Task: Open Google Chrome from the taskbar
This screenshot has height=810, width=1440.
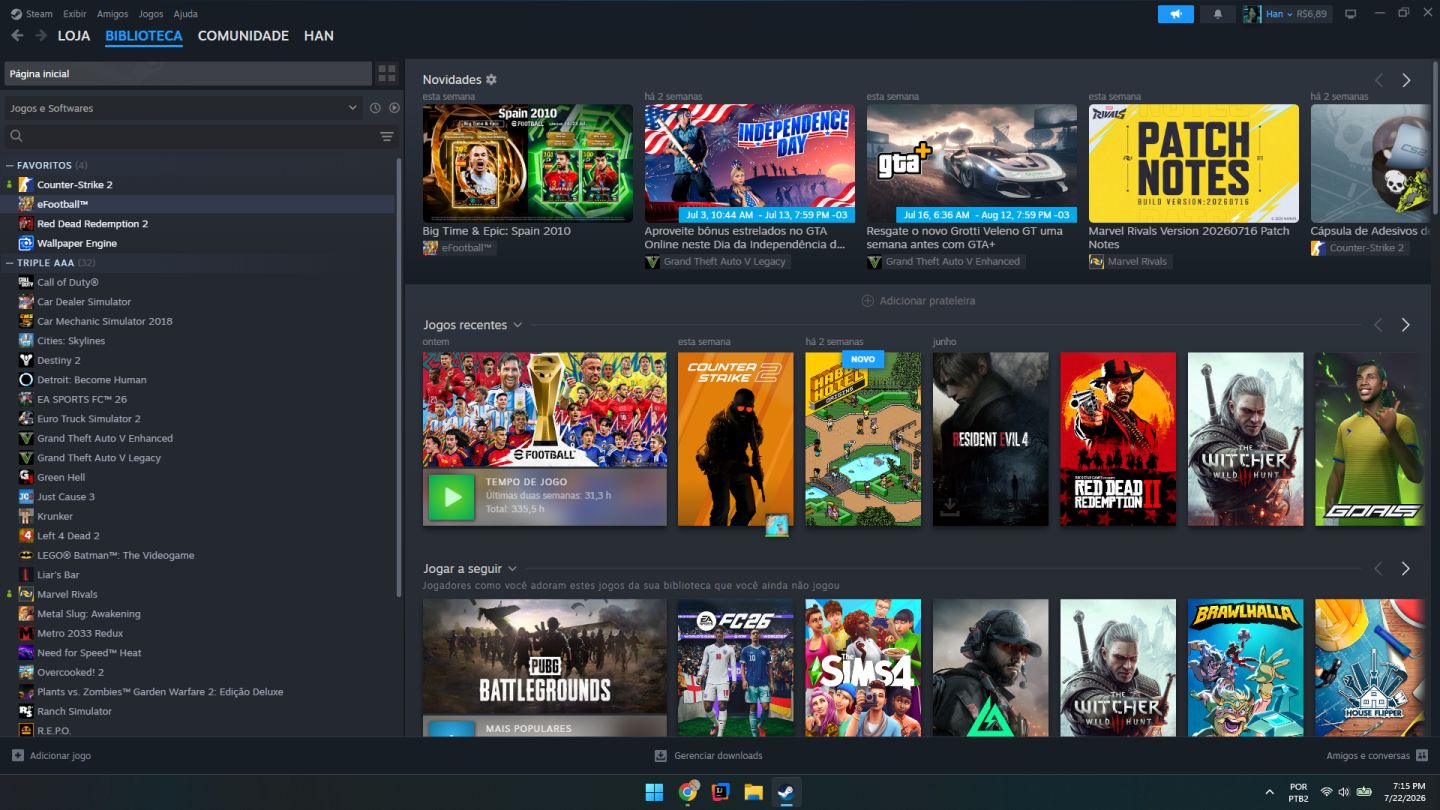Action: (688, 792)
